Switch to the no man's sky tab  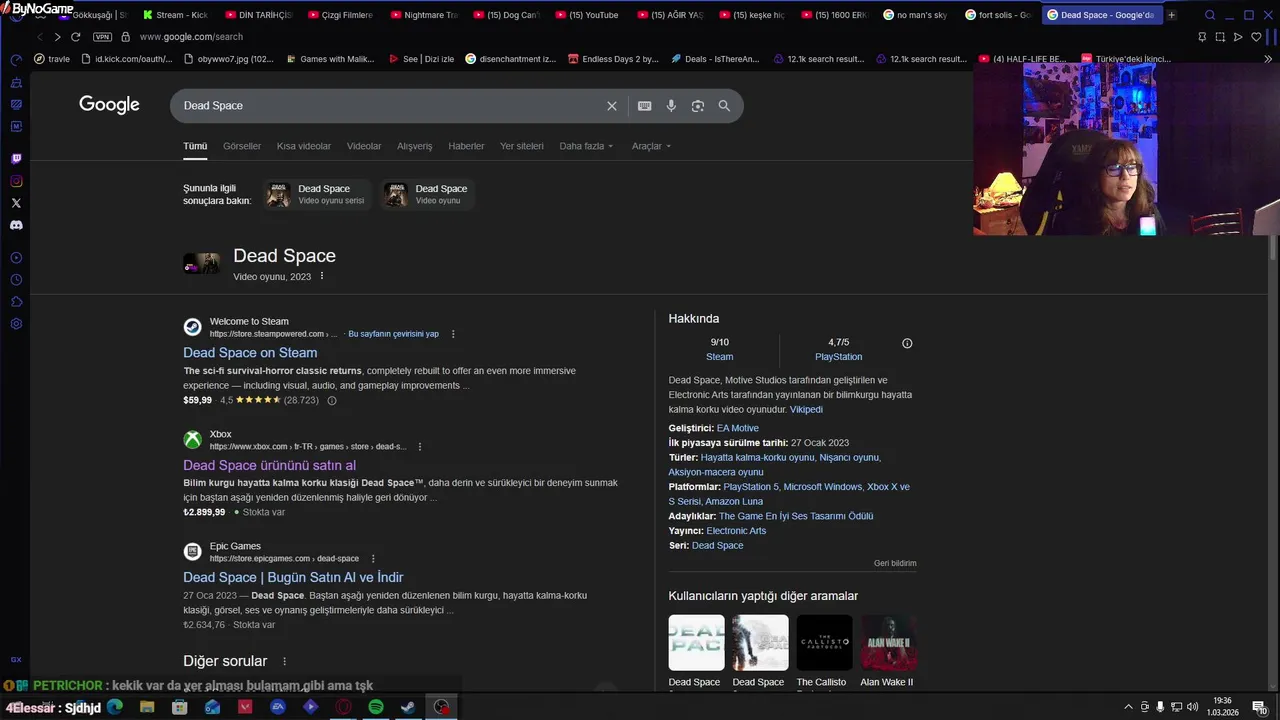click(915, 15)
